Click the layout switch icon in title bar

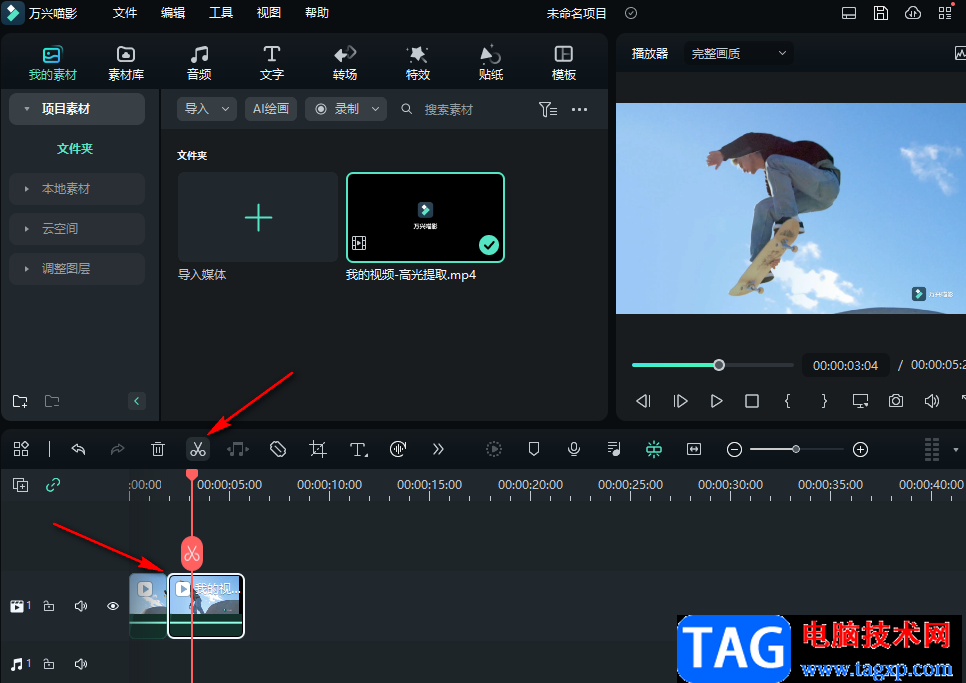pyautogui.click(x=849, y=13)
